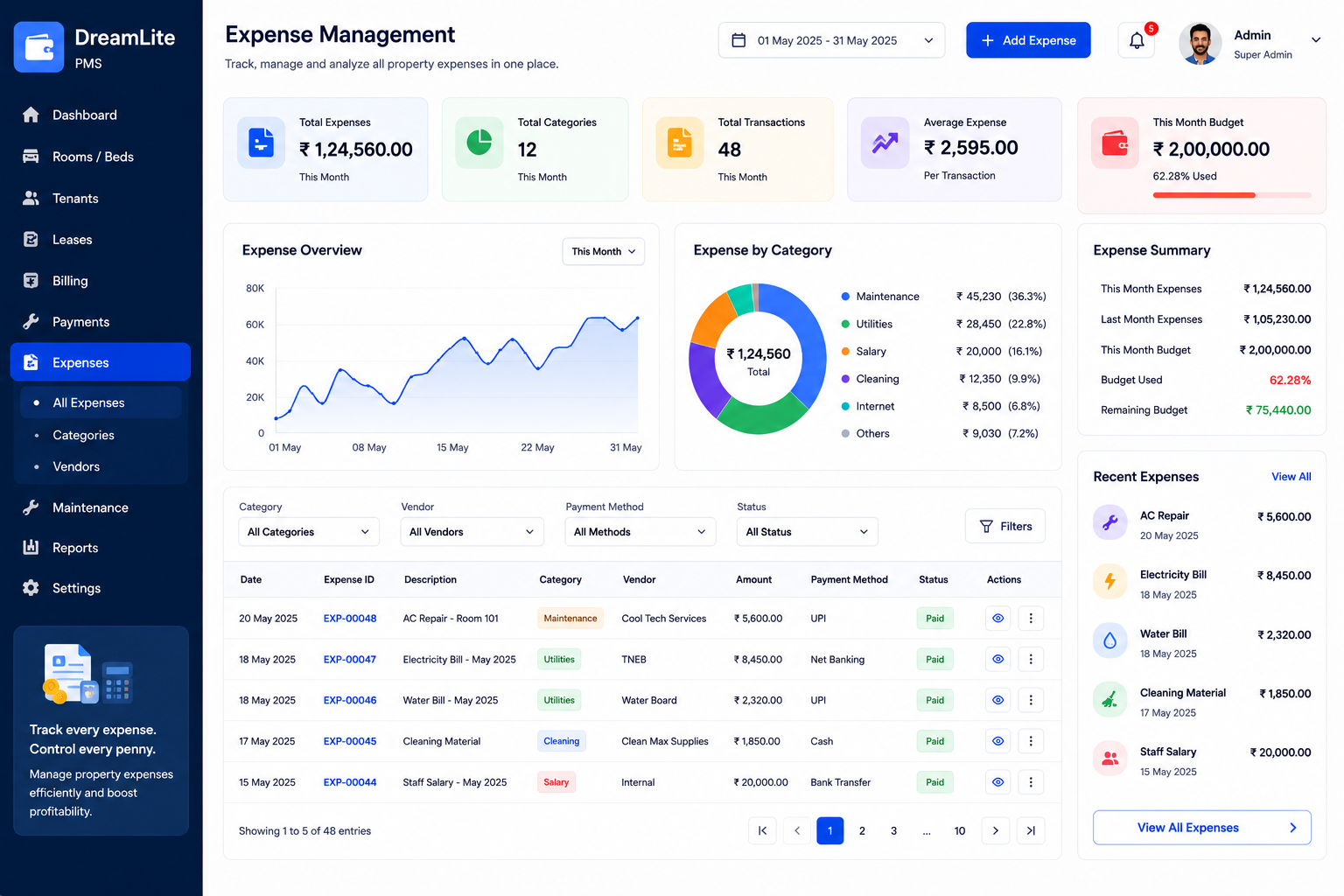Click the Average Expense trend arrow icon

(x=885, y=143)
